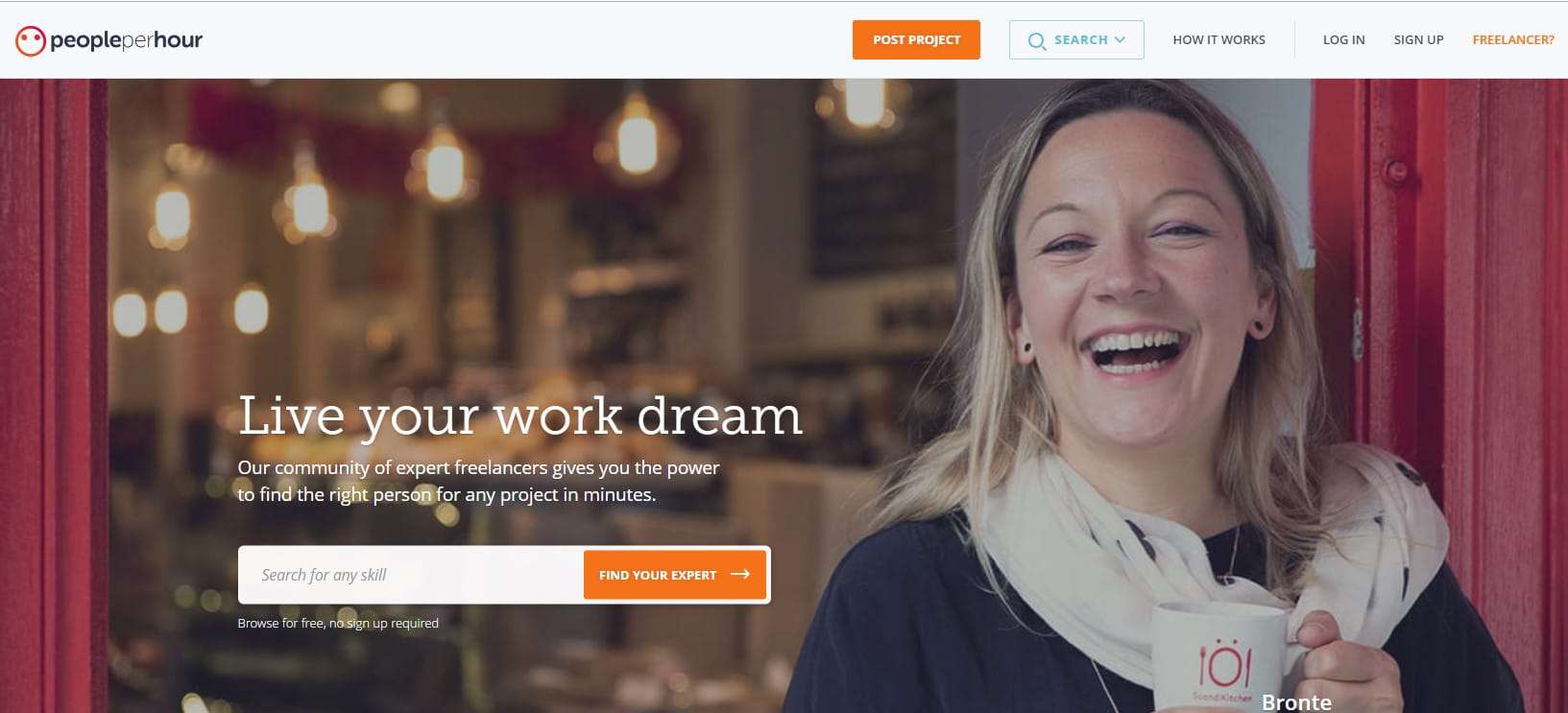This screenshot has width=1568, height=713.
Task: Click the orange POST PROJECT button
Action: point(916,40)
